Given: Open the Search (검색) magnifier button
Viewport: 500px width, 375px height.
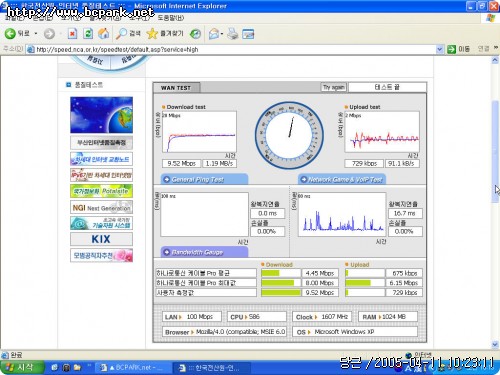Looking at the screenshot, I should [x=128, y=33].
